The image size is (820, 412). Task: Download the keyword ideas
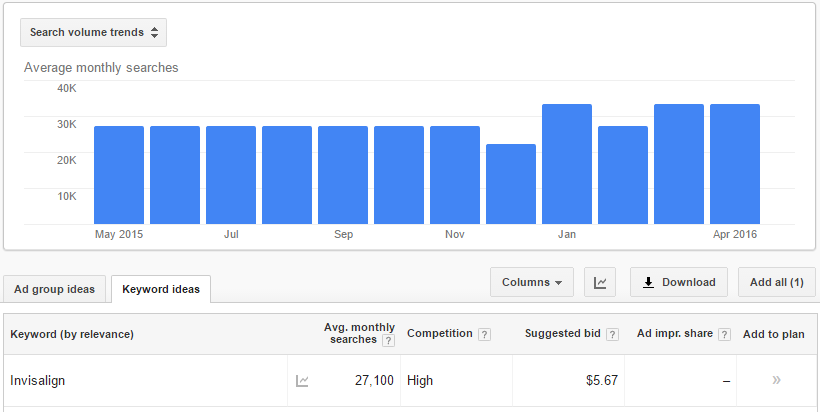[679, 282]
